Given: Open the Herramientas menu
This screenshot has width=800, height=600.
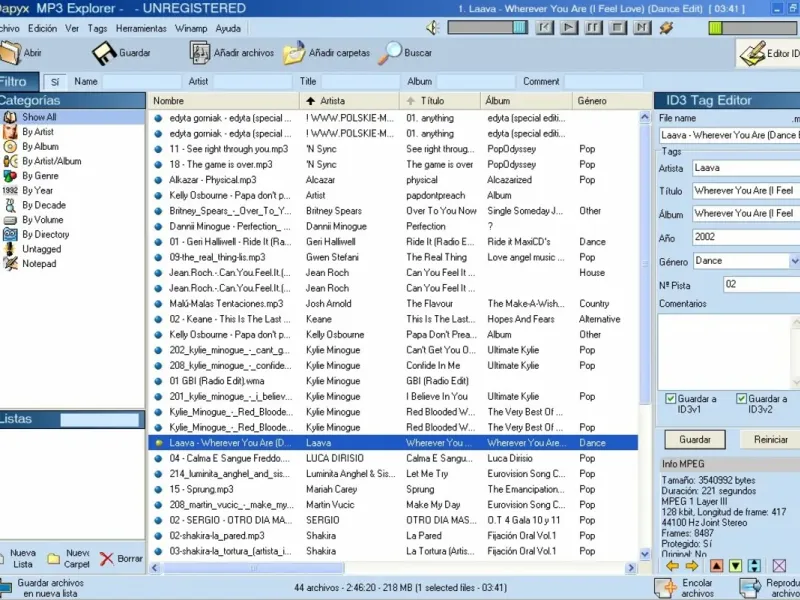Looking at the screenshot, I should click(x=141, y=29).
